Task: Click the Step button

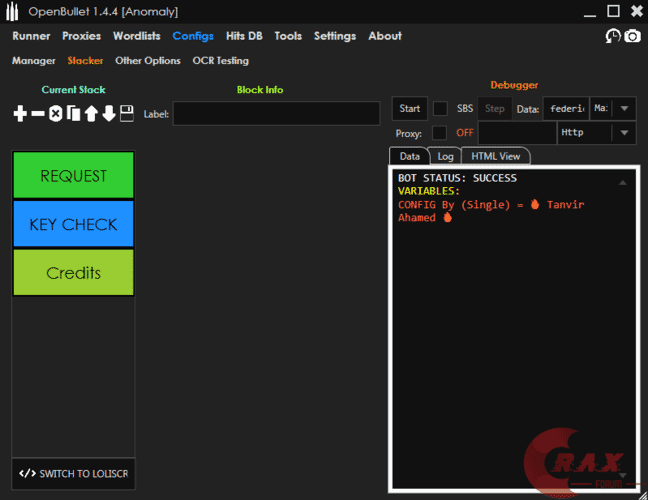Action: click(x=494, y=109)
